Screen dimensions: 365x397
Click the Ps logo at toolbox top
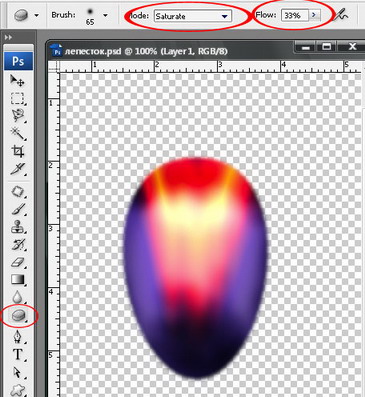click(18, 61)
